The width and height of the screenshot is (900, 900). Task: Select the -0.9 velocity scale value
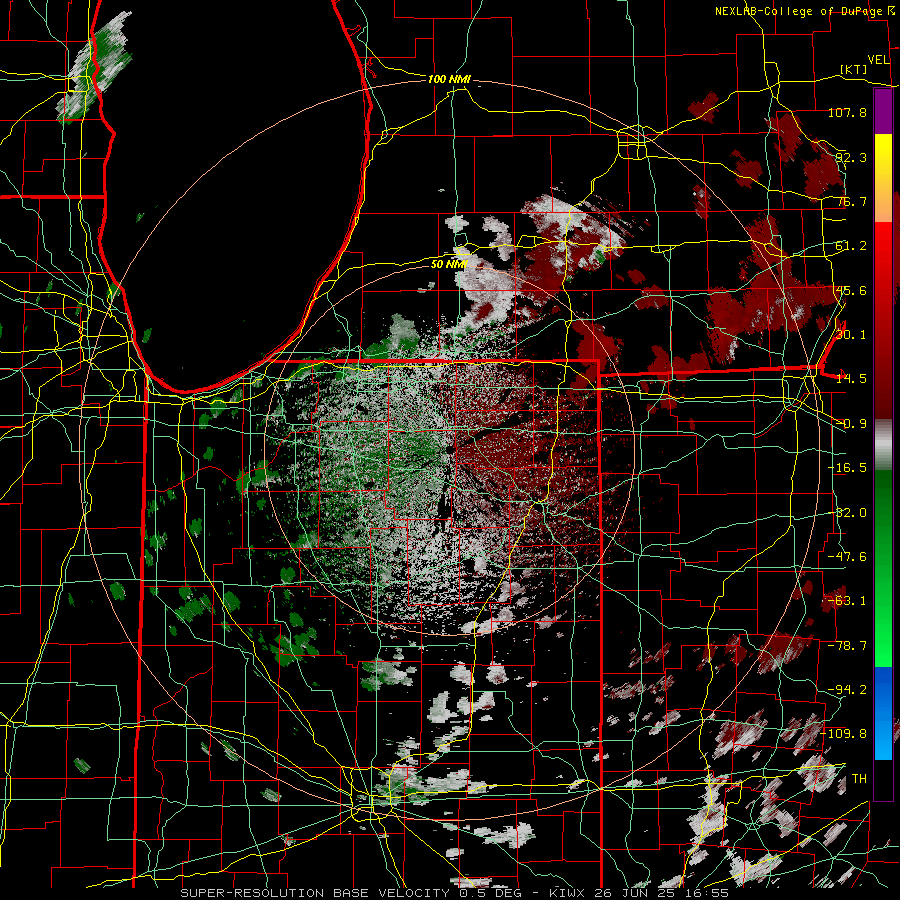coord(851,424)
